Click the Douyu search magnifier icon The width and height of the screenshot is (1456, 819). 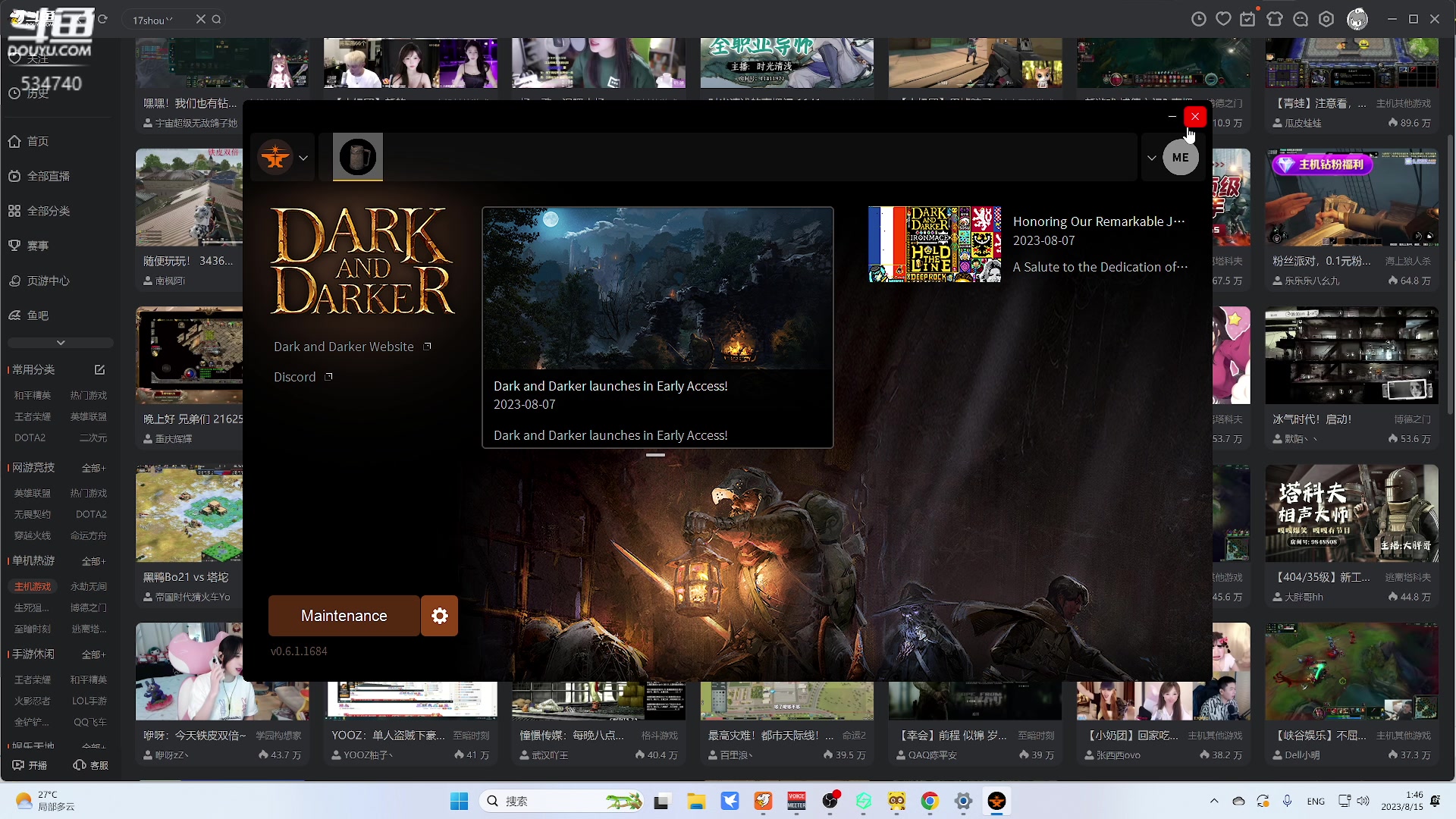pyautogui.click(x=217, y=19)
